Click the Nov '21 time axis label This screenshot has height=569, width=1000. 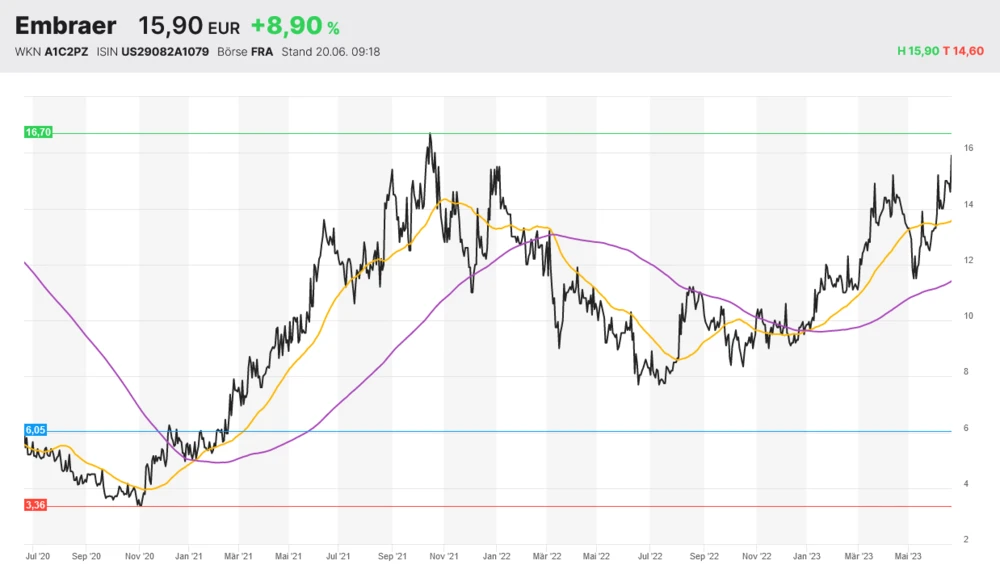[x=443, y=552]
